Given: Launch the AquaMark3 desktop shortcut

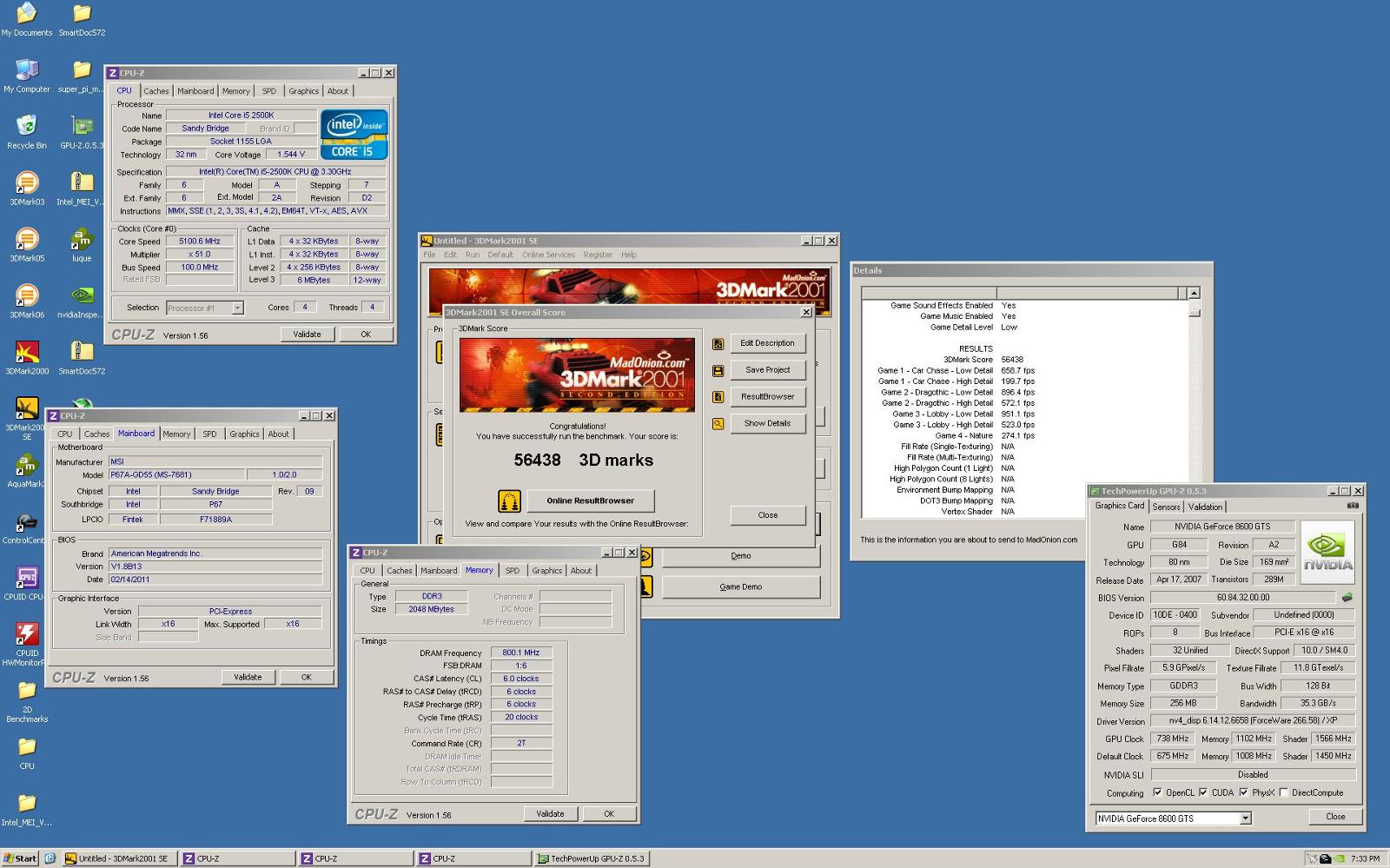Looking at the screenshot, I should (x=27, y=471).
